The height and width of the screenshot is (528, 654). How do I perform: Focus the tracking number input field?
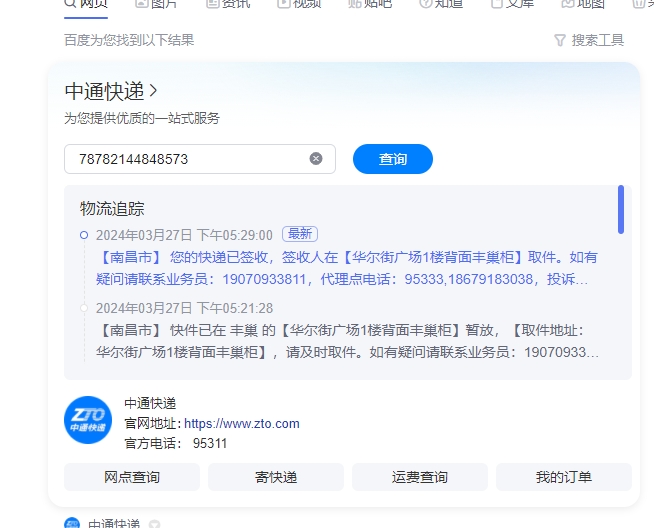tap(200, 159)
